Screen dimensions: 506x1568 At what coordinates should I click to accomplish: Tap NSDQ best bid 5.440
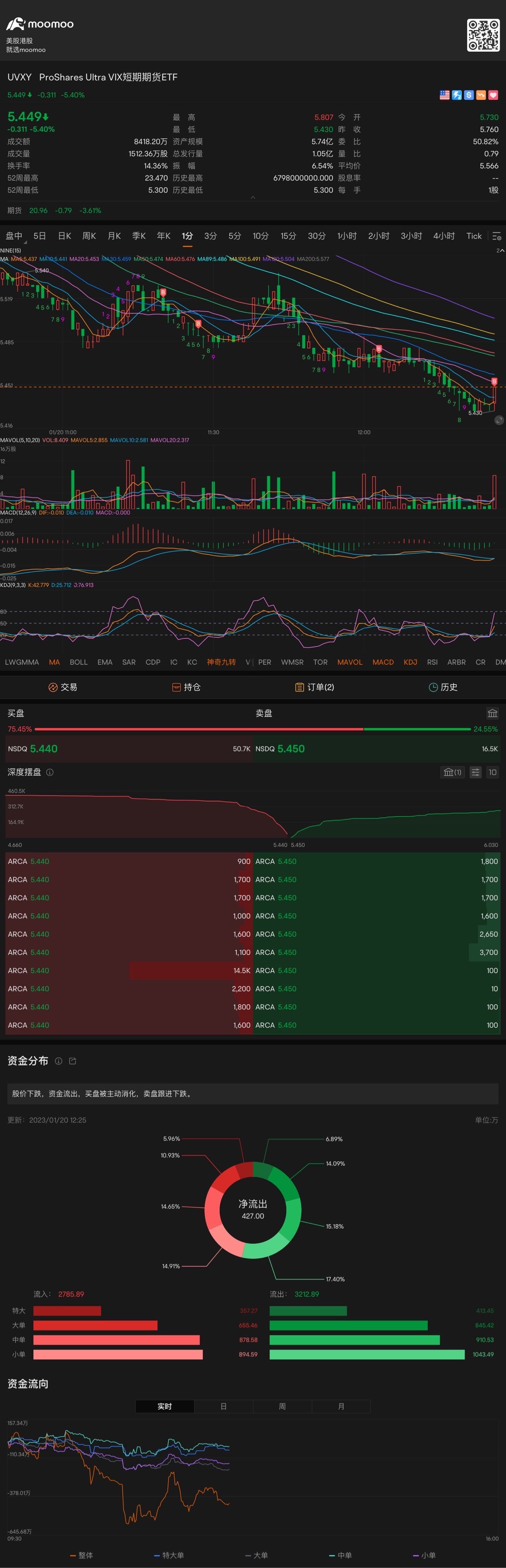pos(128,749)
